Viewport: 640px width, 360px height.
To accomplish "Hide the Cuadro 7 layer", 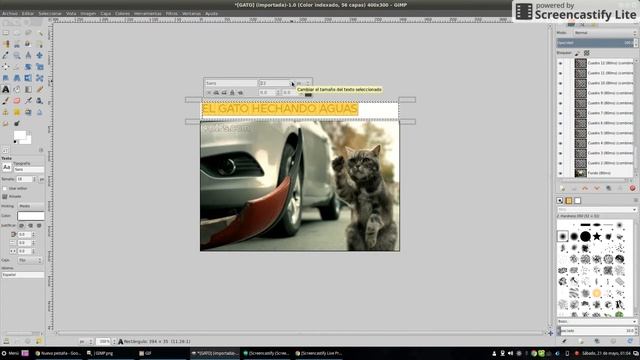I will [x=560, y=113].
